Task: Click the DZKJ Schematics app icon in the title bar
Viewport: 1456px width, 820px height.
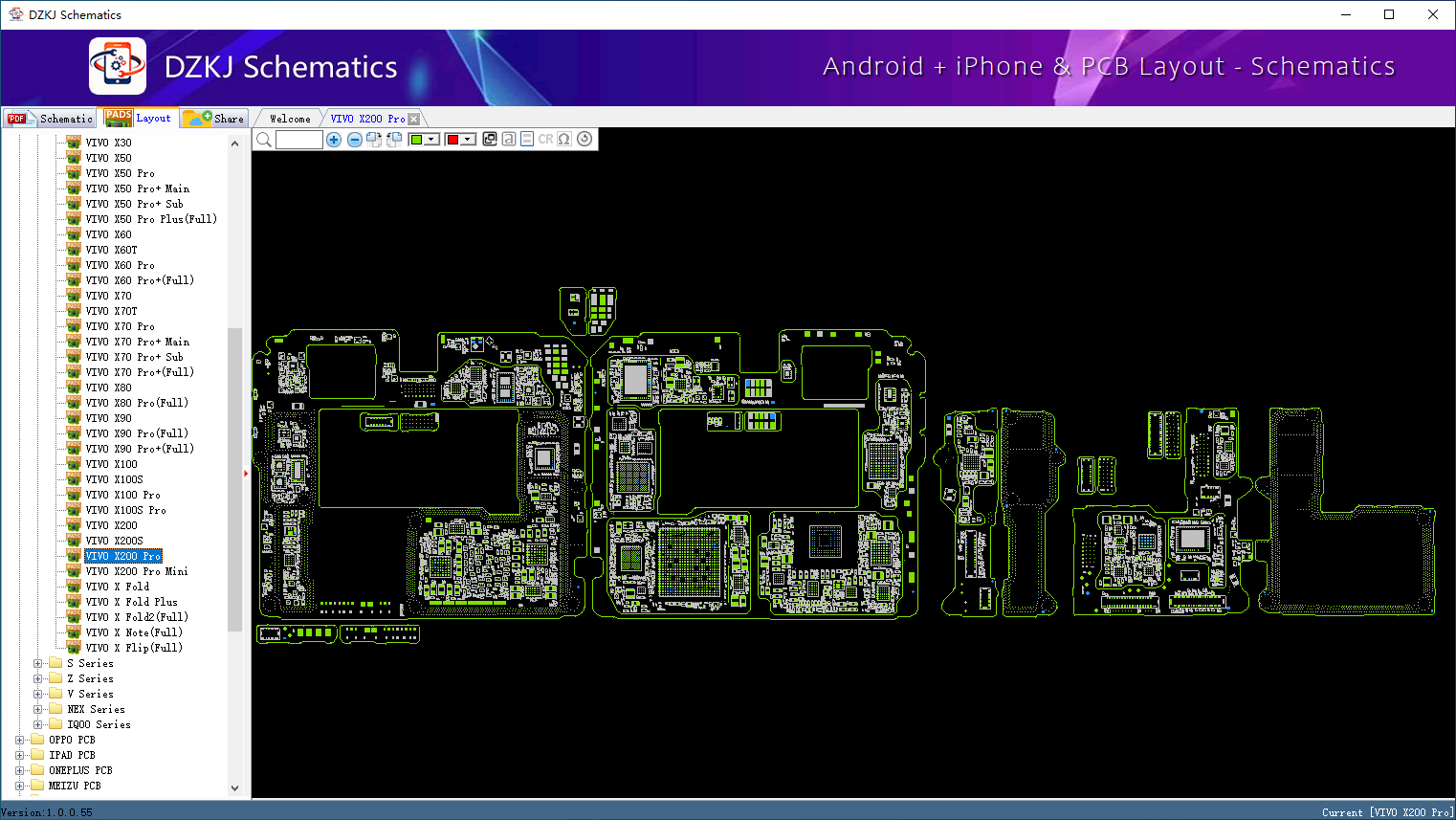Action: click(x=15, y=14)
